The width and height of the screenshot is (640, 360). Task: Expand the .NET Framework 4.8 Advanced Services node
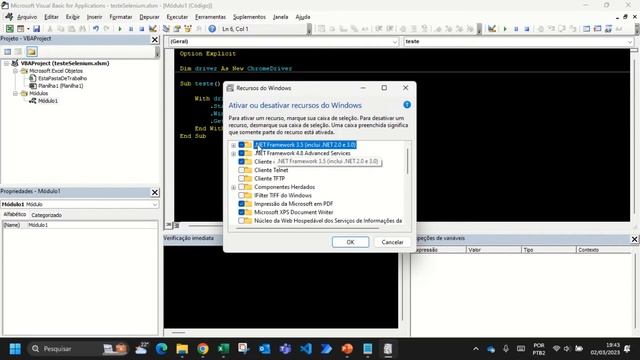point(233,154)
